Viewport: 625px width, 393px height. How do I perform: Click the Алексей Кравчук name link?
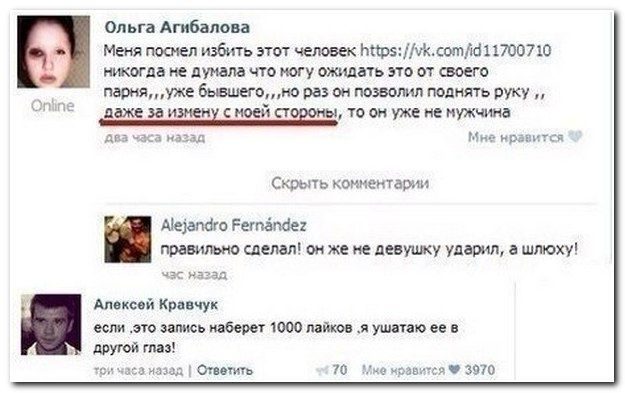(156, 305)
